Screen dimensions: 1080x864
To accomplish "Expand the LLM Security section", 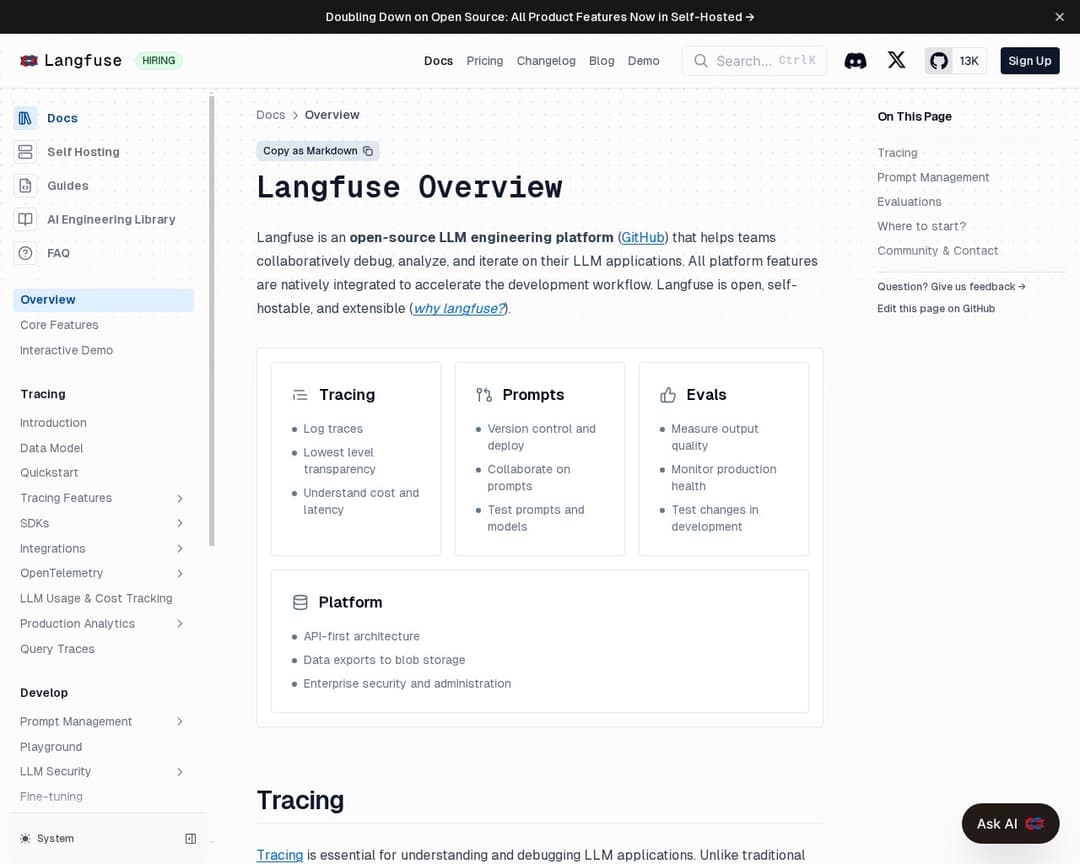I will 180,772.
